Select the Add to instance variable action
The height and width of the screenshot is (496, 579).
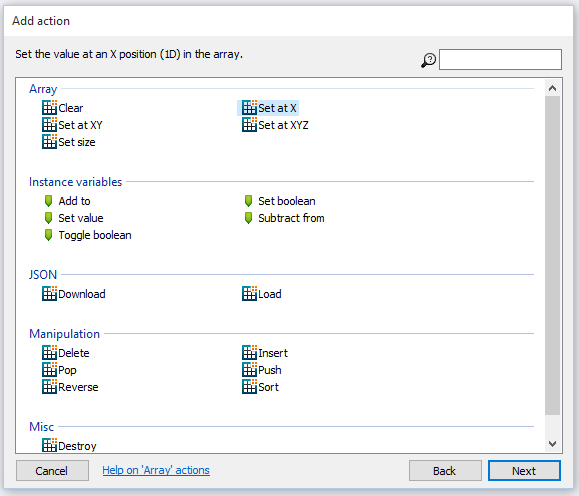(67, 201)
